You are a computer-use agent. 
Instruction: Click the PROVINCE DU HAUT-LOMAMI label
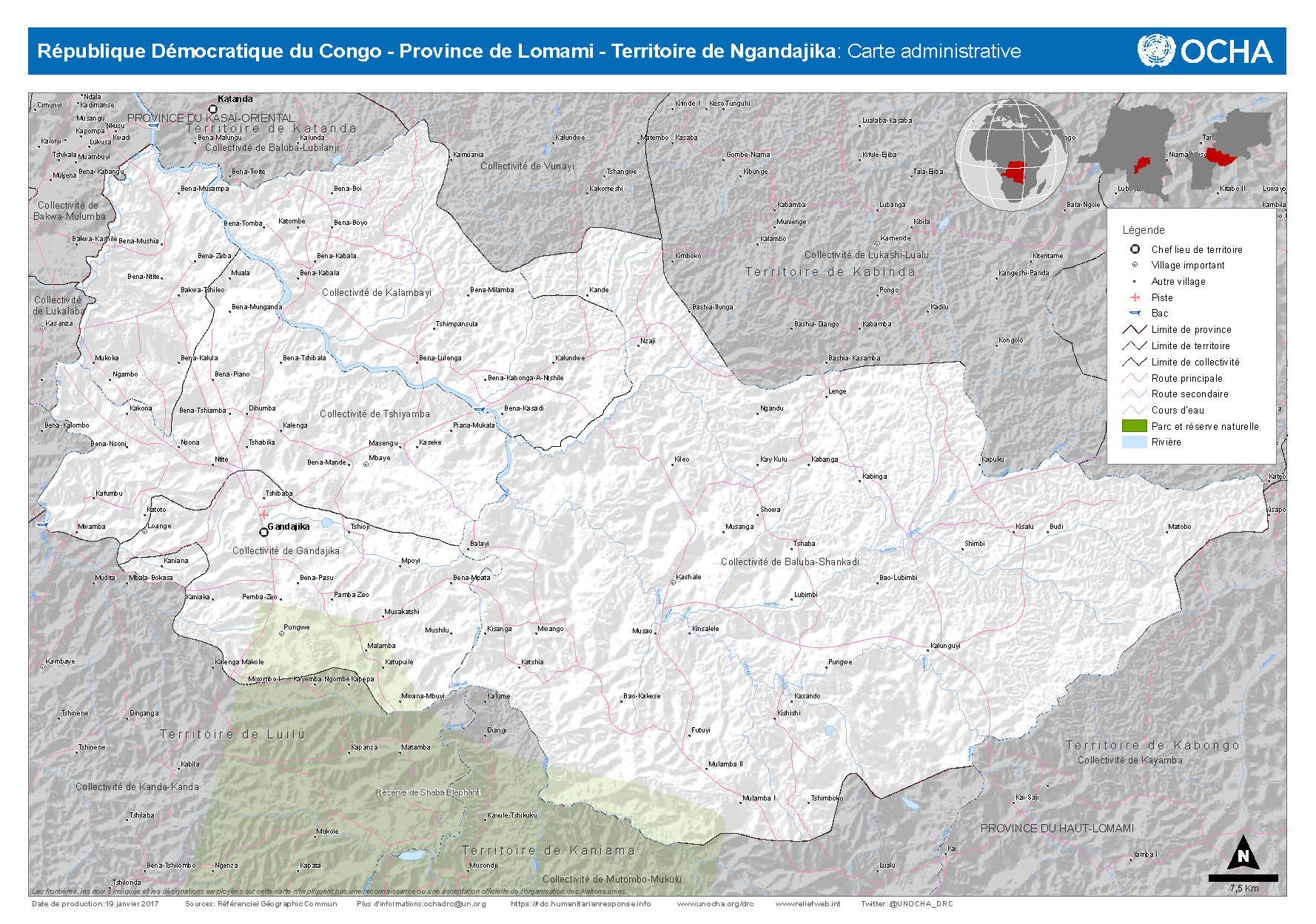1057,828
